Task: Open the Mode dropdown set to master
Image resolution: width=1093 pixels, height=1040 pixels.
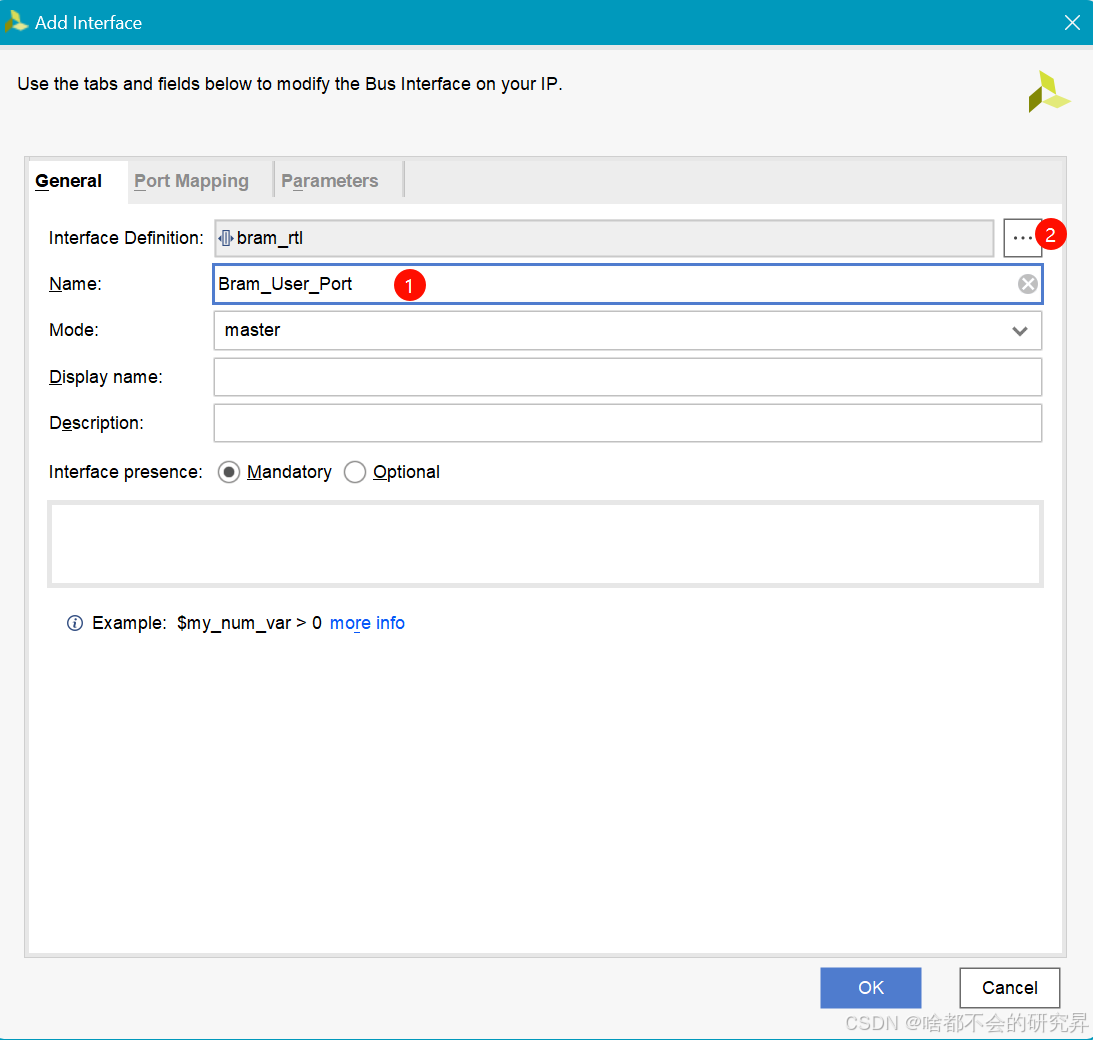Action: (627, 330)
